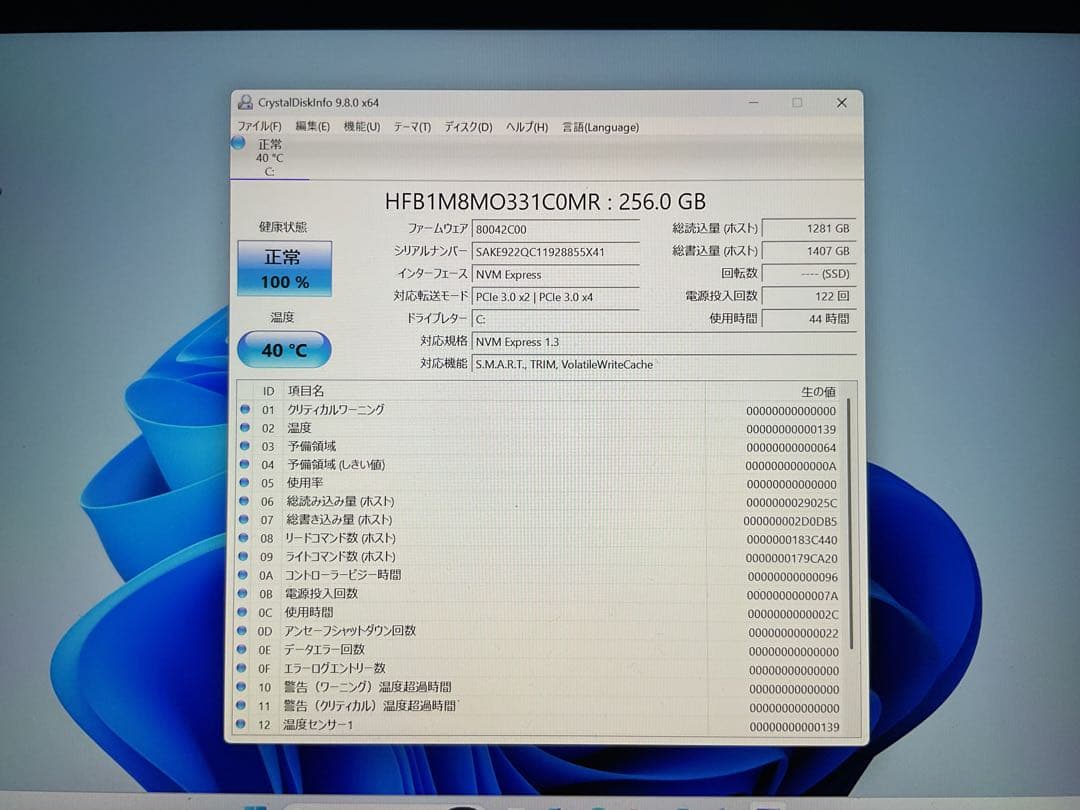Click the NVM Express 1.3 standard field
This screenshot has height=810, width=1080.
pos(664,342)
